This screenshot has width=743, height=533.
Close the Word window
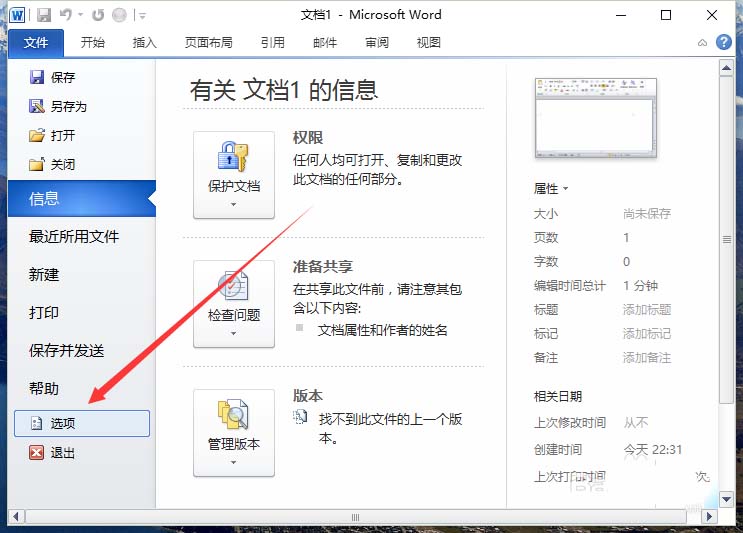pyautogui.click(x=711, y=16)
